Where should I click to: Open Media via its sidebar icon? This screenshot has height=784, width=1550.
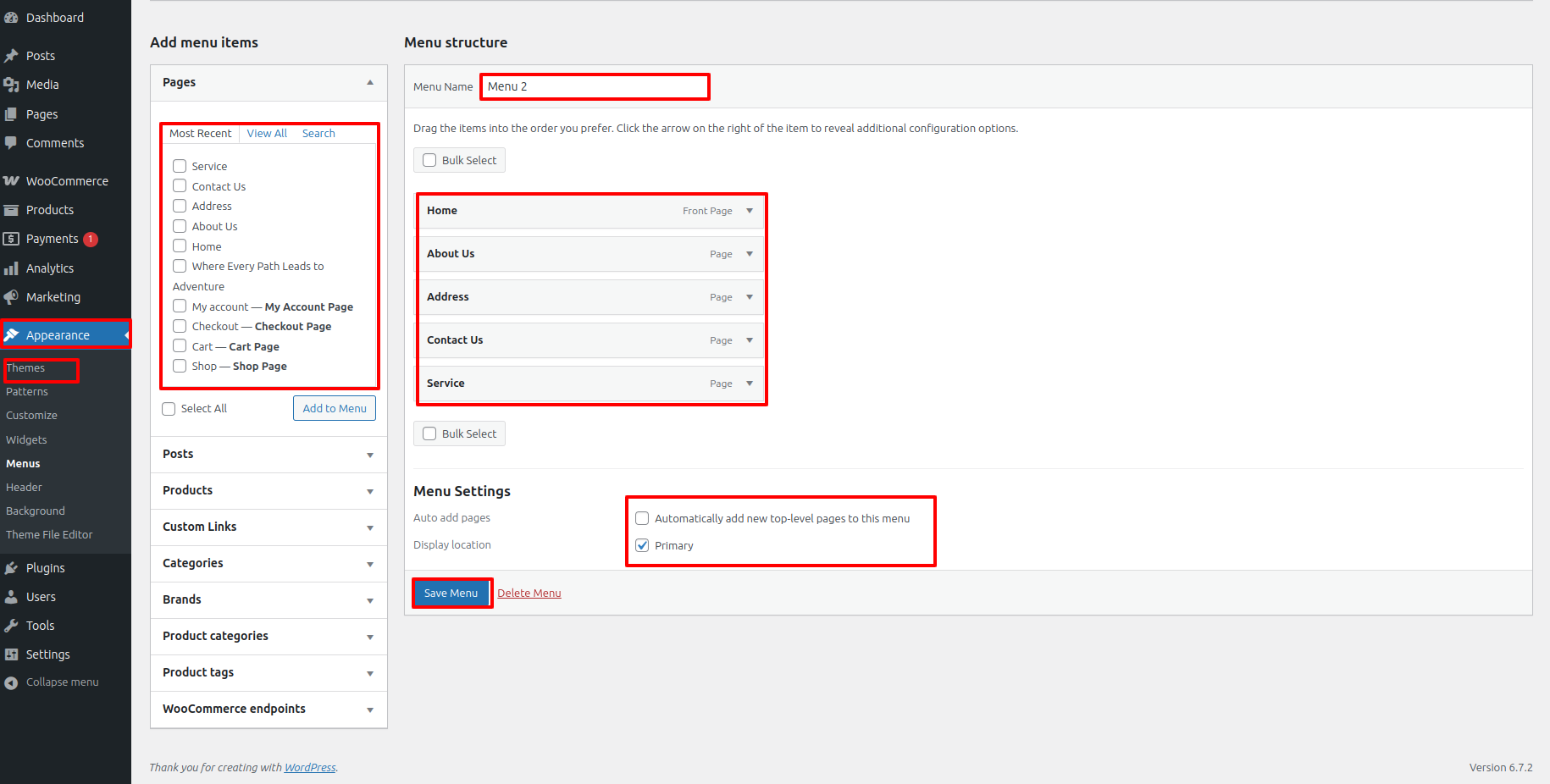pyautogui.click(x=11, y=85)
